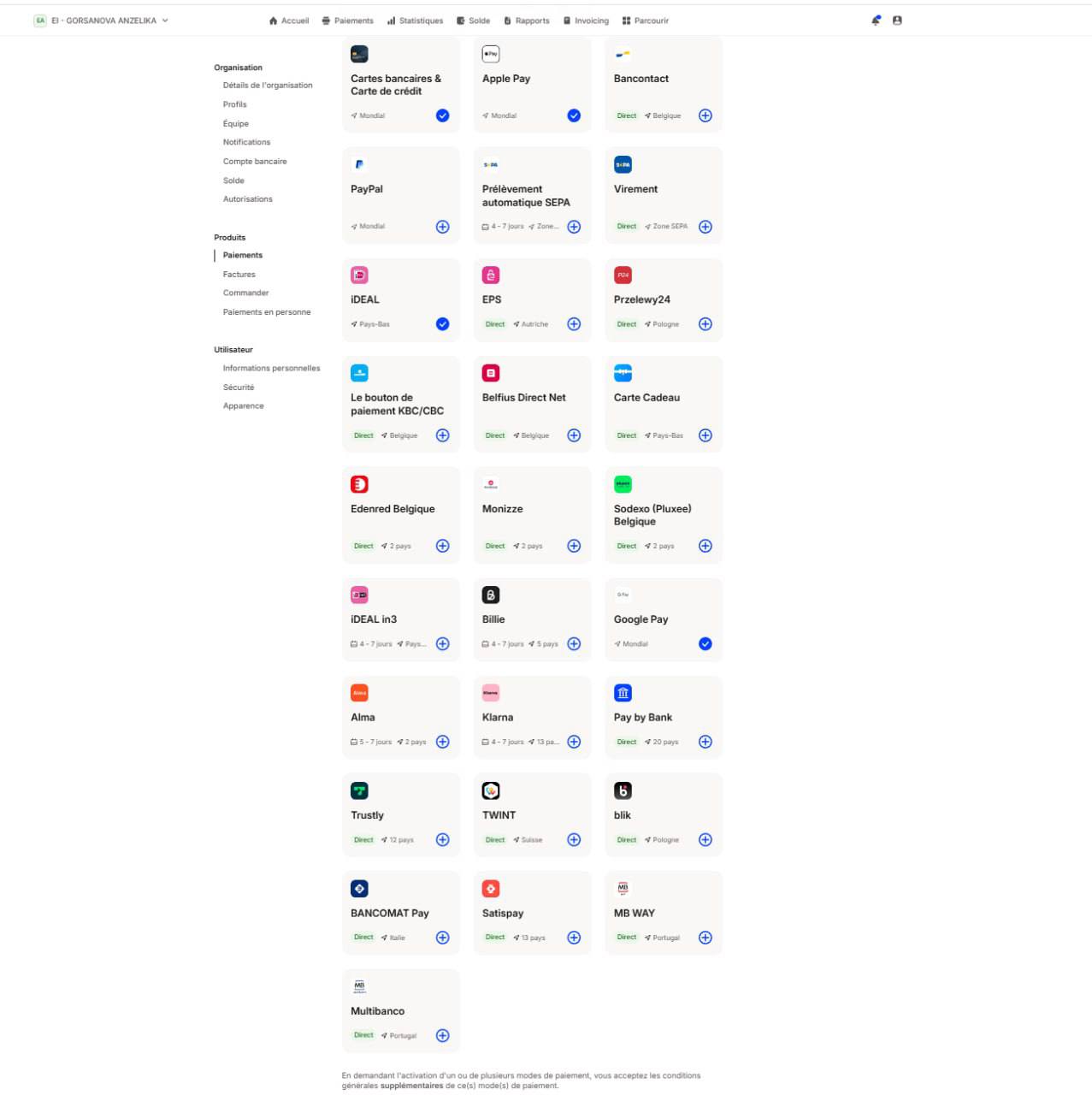Open the user account avatar icon

click(897, 21)
